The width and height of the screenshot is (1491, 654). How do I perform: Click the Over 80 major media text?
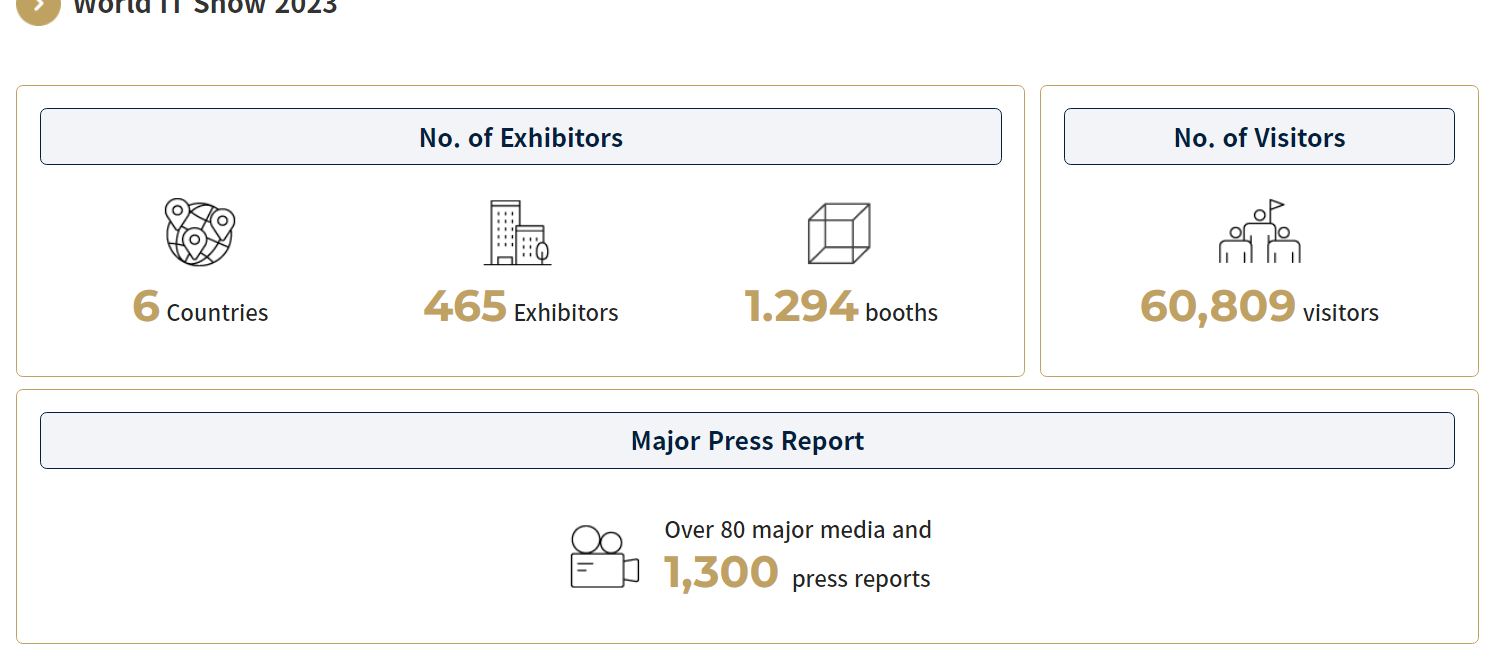pos(798,530)
